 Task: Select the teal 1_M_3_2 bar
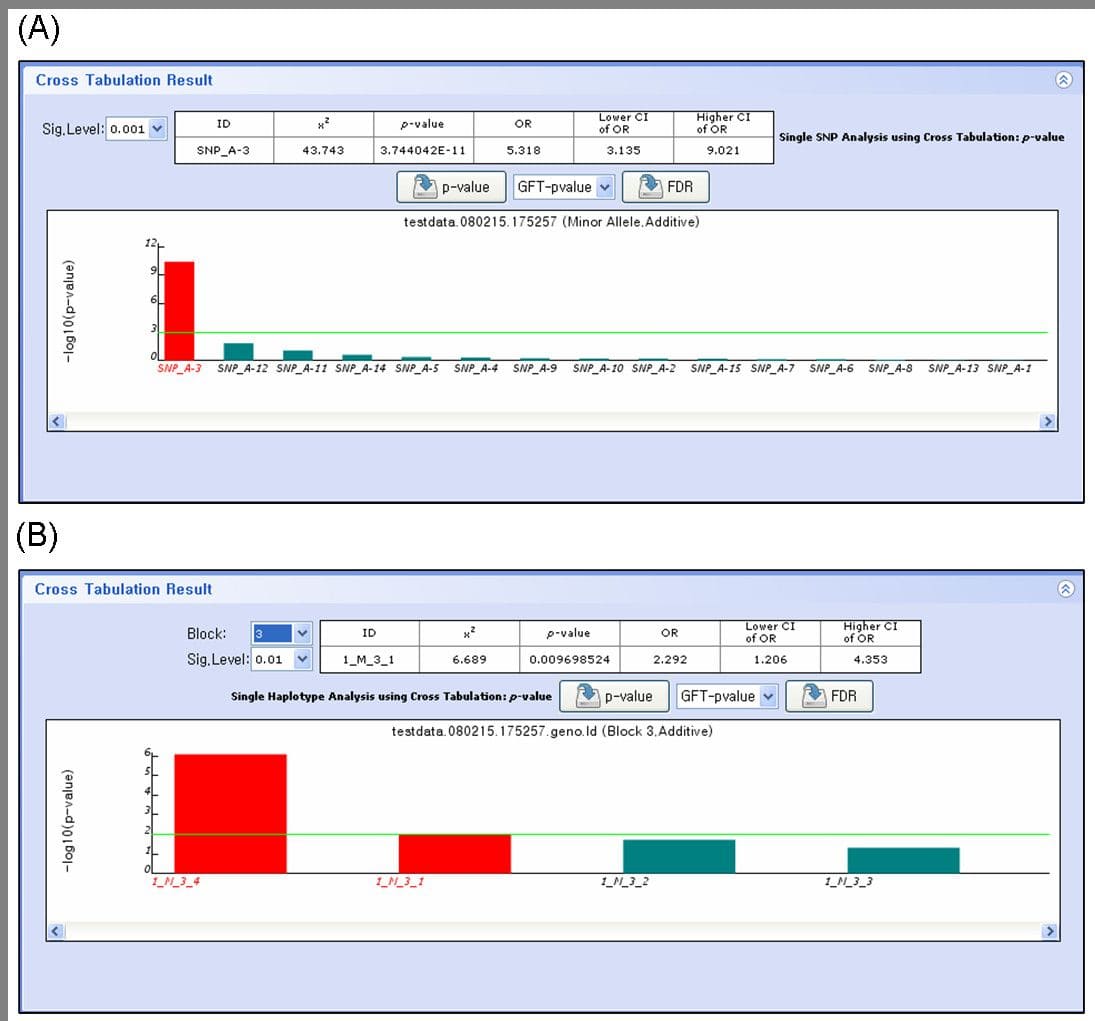[x=679, y=856]
